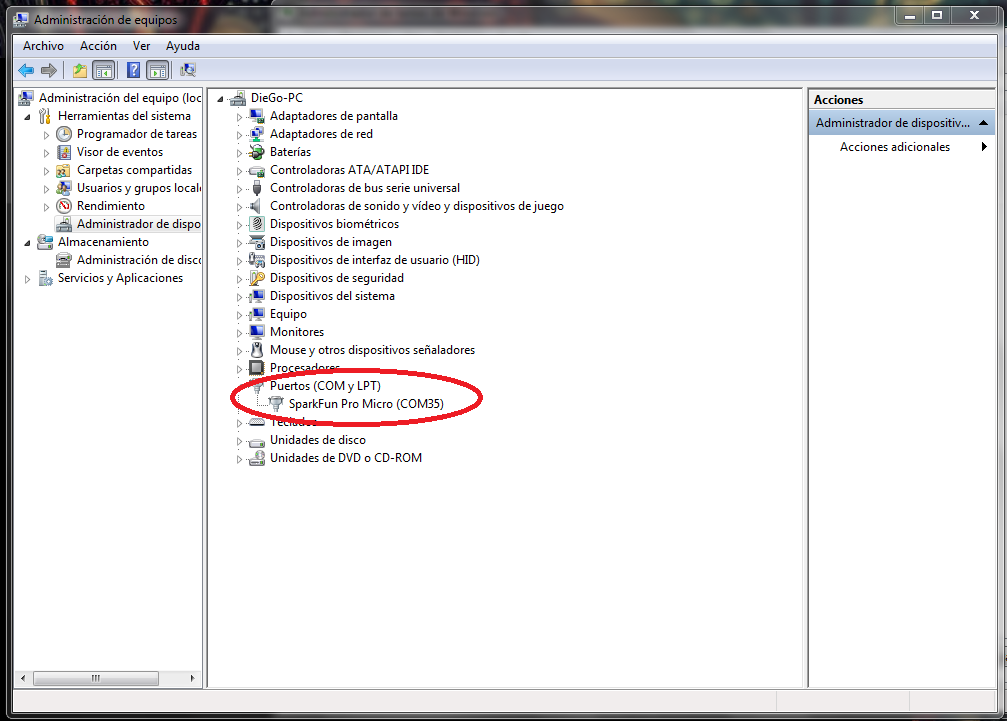Open the Ver menu
Image resolution: width=1007 pixels, height=721 pixels.
(141, 46)
